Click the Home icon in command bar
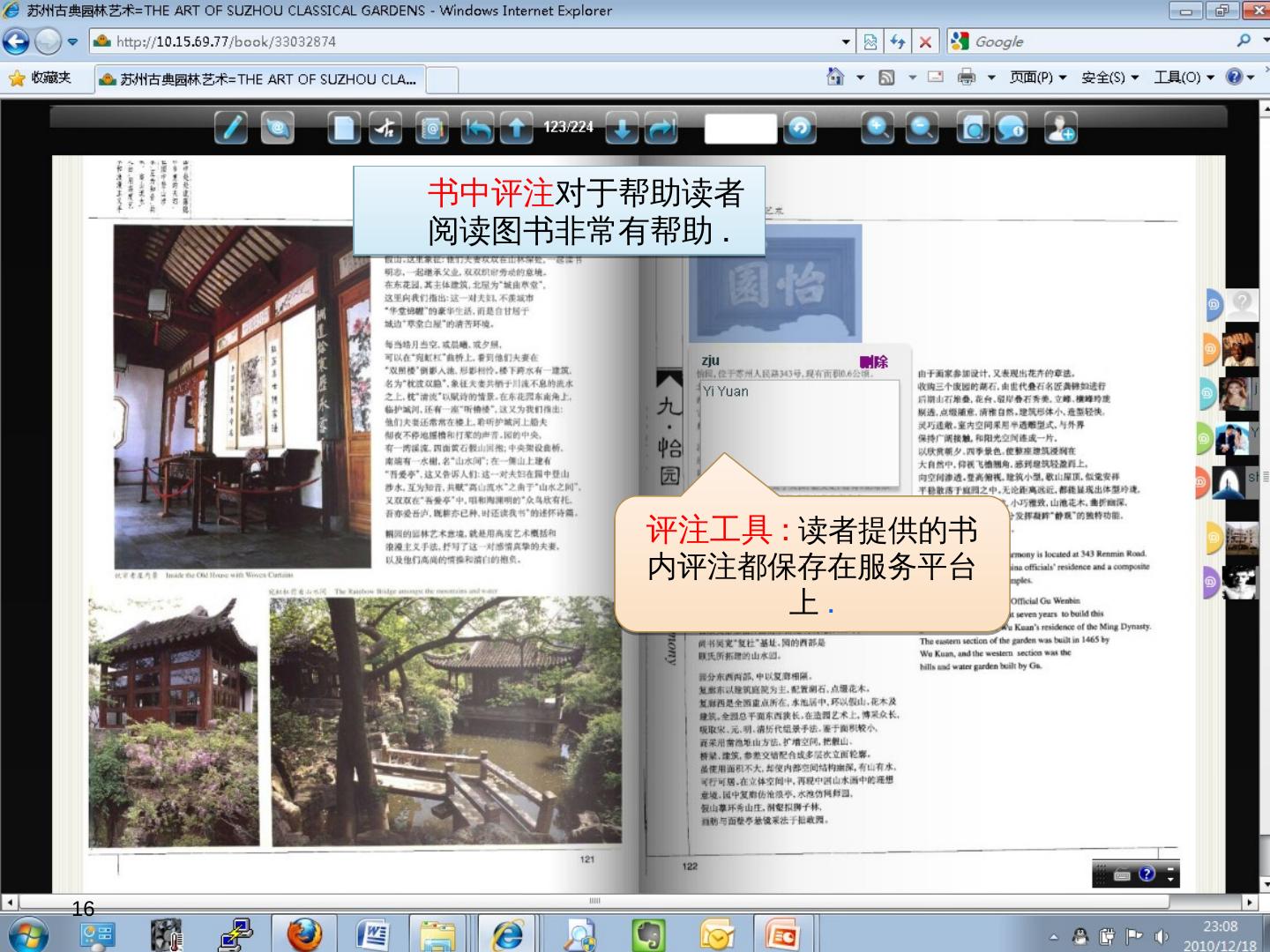 click(x=835, y=77)
